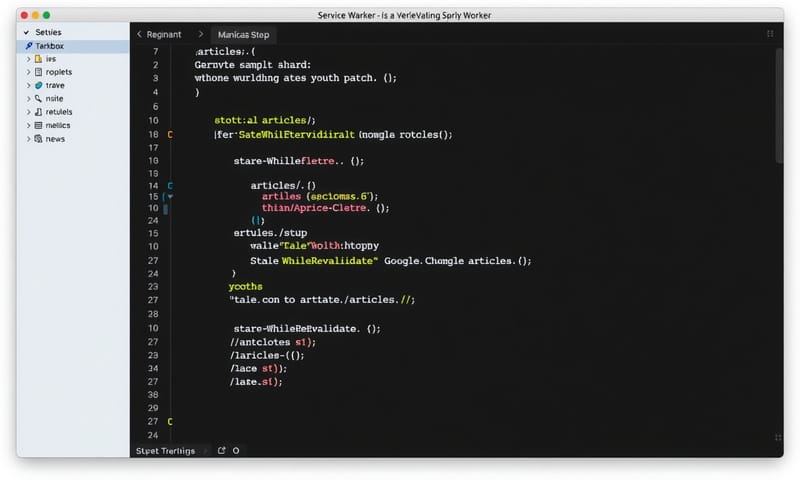This screenshot has height=480, width=800.
Task: Click the open-external icon in status bar
Action: tap(221, 450)
